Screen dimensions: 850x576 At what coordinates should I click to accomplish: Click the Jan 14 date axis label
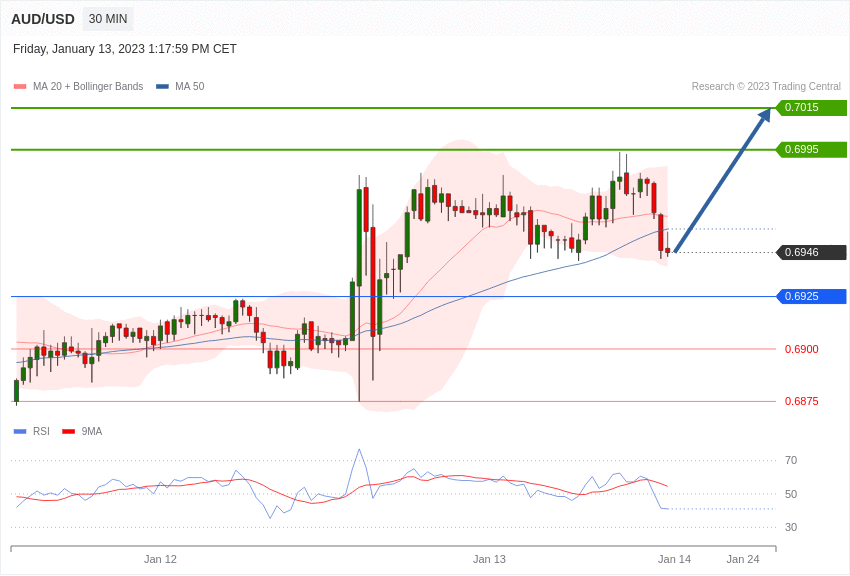point(674,559)
